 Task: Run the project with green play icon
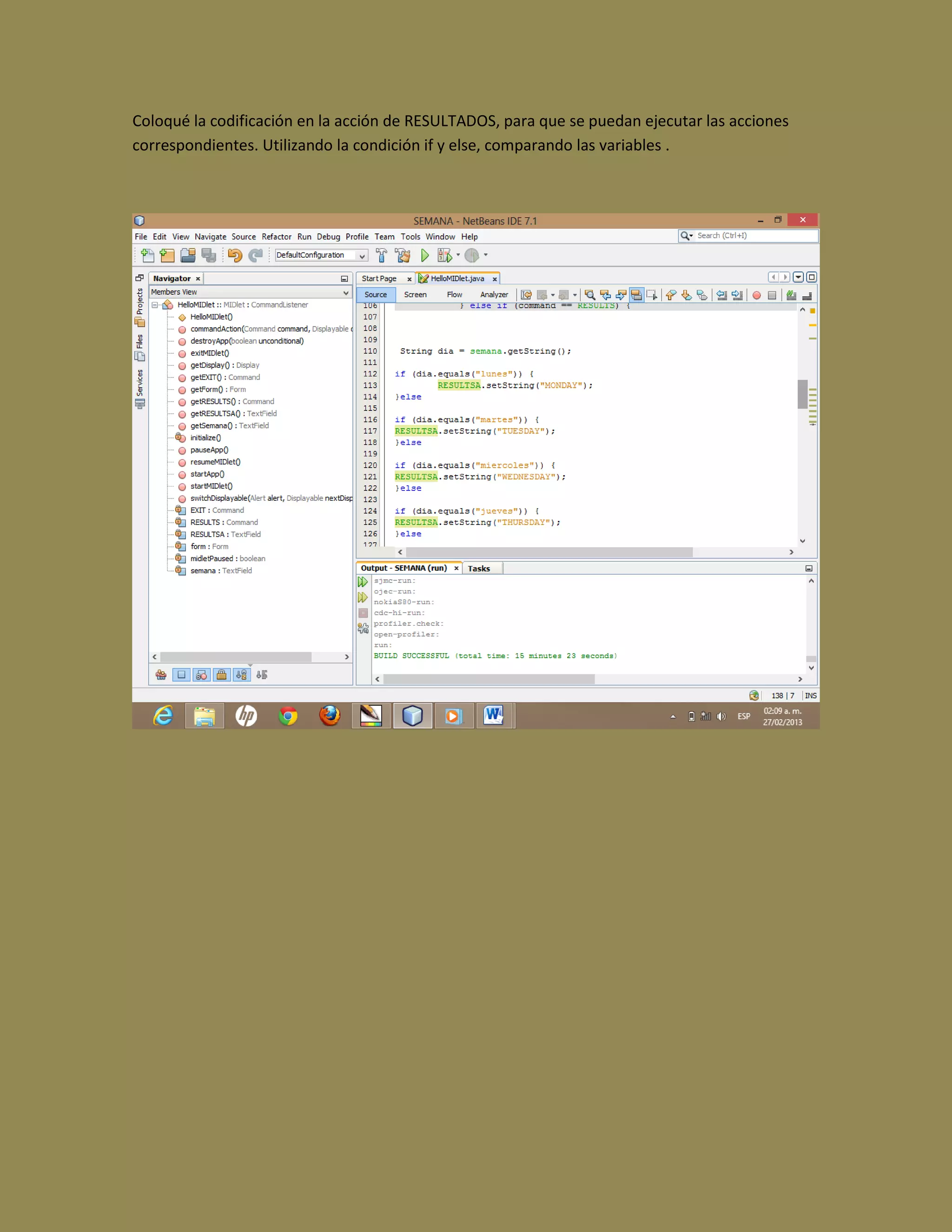425,256
